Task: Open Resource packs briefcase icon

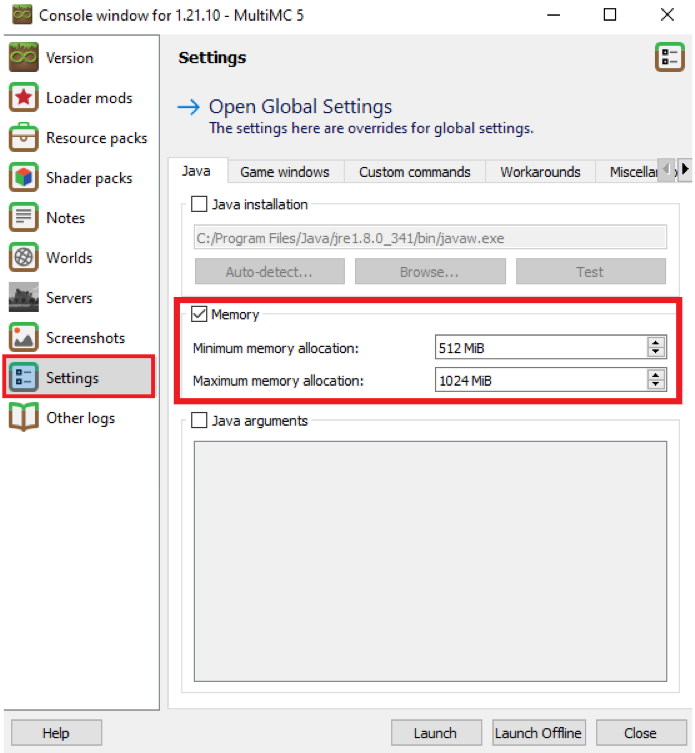Action: point(23,138)
